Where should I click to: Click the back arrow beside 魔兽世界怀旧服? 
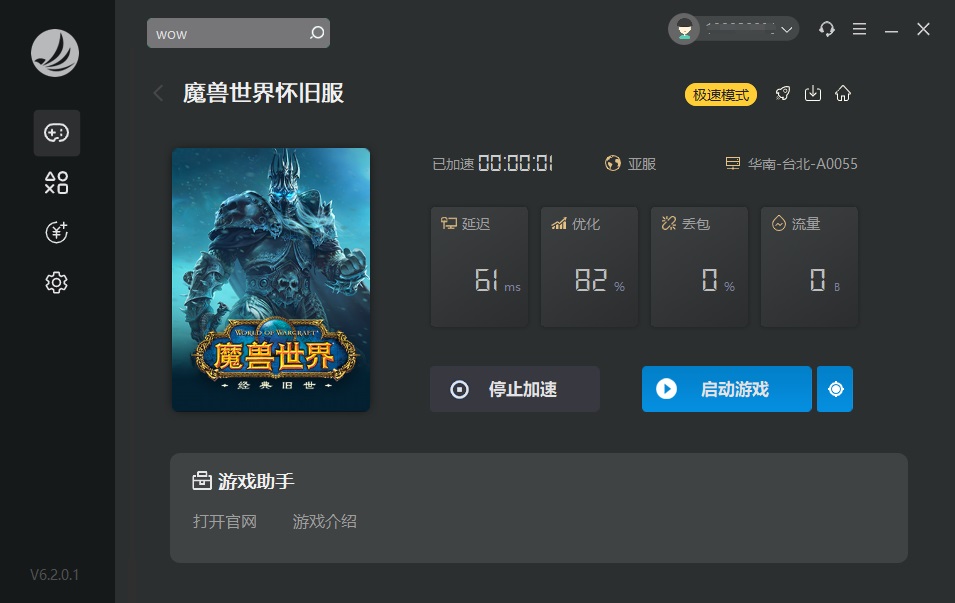[158, 94]
